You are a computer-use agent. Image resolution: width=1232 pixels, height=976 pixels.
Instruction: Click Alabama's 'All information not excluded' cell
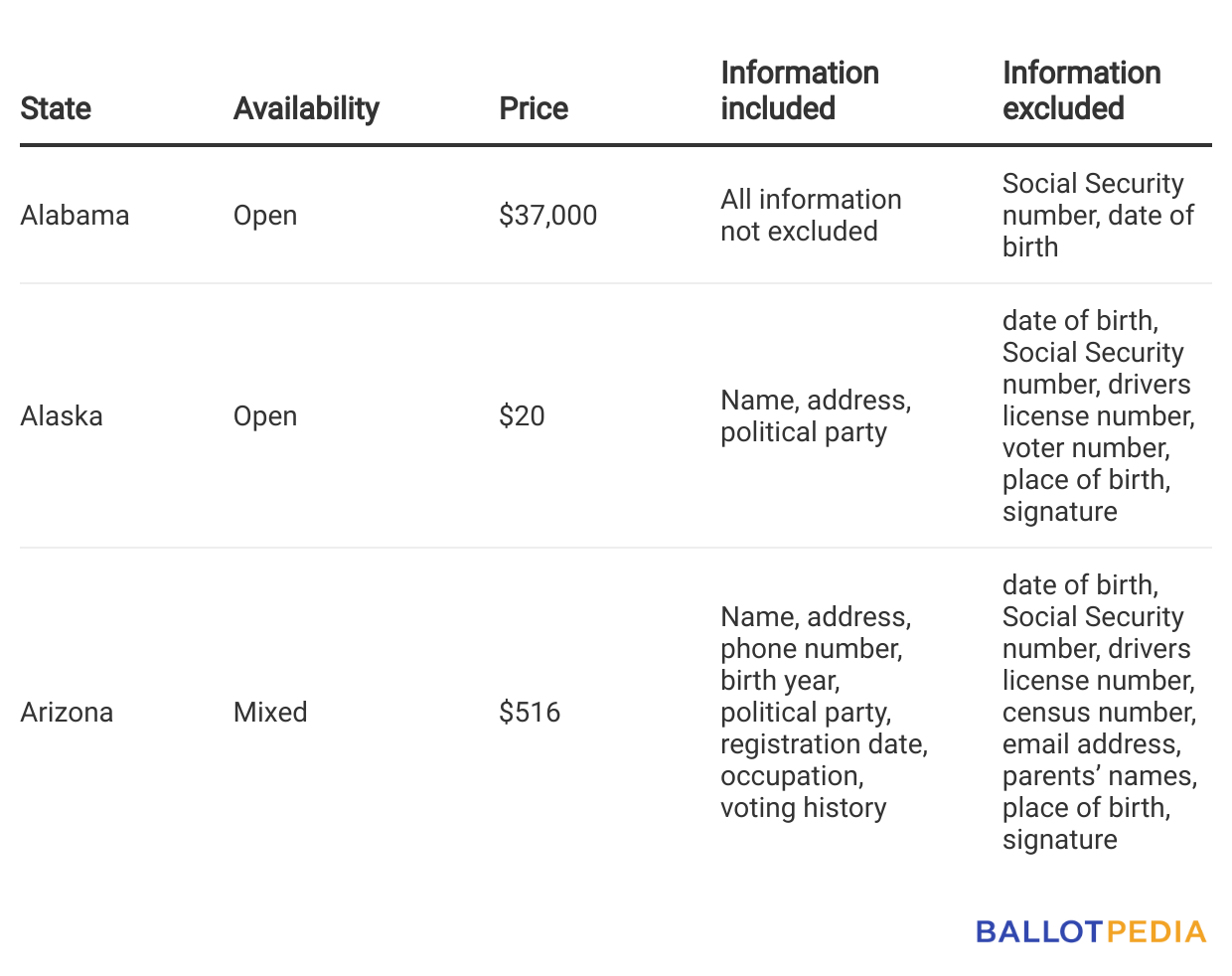pyautogui.click(x=811, y=216)
